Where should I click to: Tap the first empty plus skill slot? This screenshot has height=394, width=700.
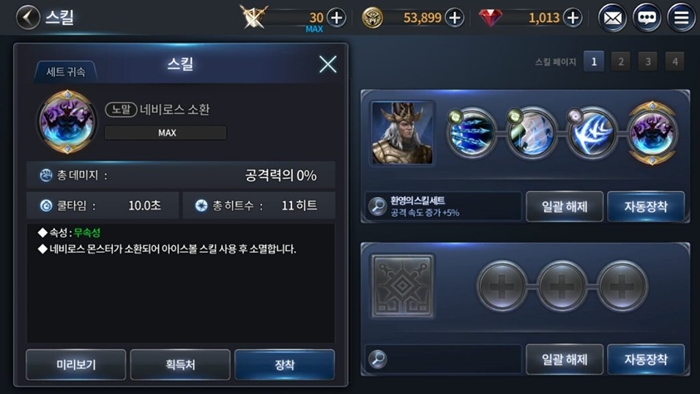click(x=502, y=286)
